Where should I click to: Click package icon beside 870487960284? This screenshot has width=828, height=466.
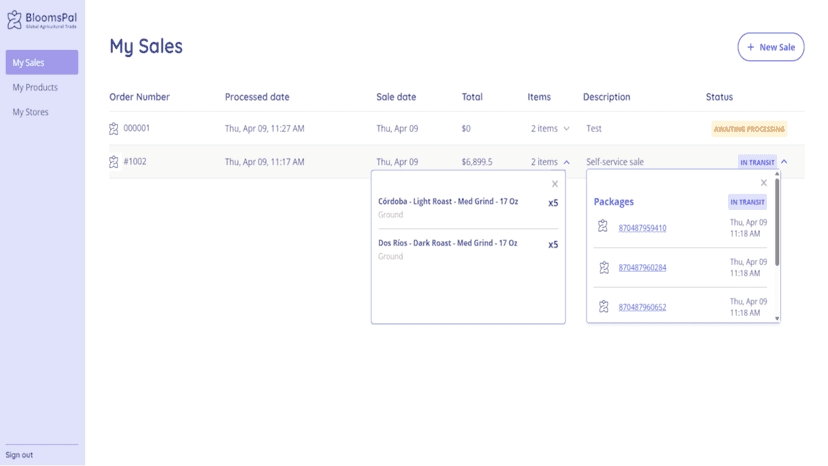pyautogui.click(x=604, y=267)
